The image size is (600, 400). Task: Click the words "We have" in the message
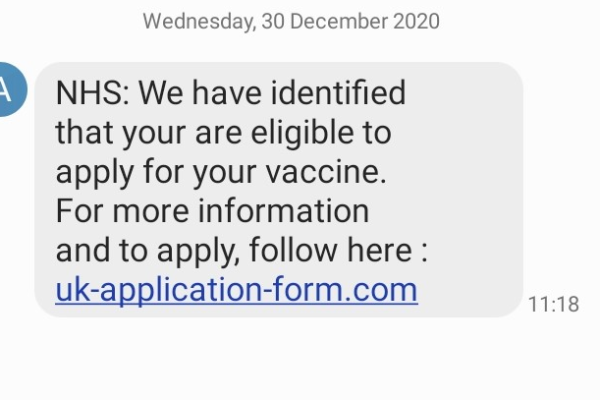[x=200, y=93]
